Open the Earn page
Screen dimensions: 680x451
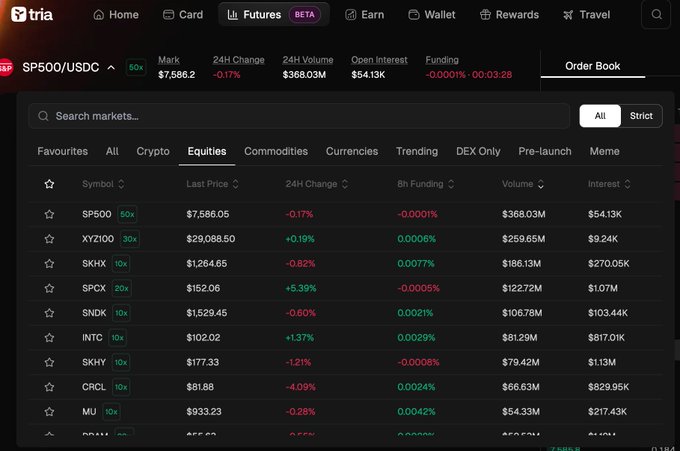364,15
